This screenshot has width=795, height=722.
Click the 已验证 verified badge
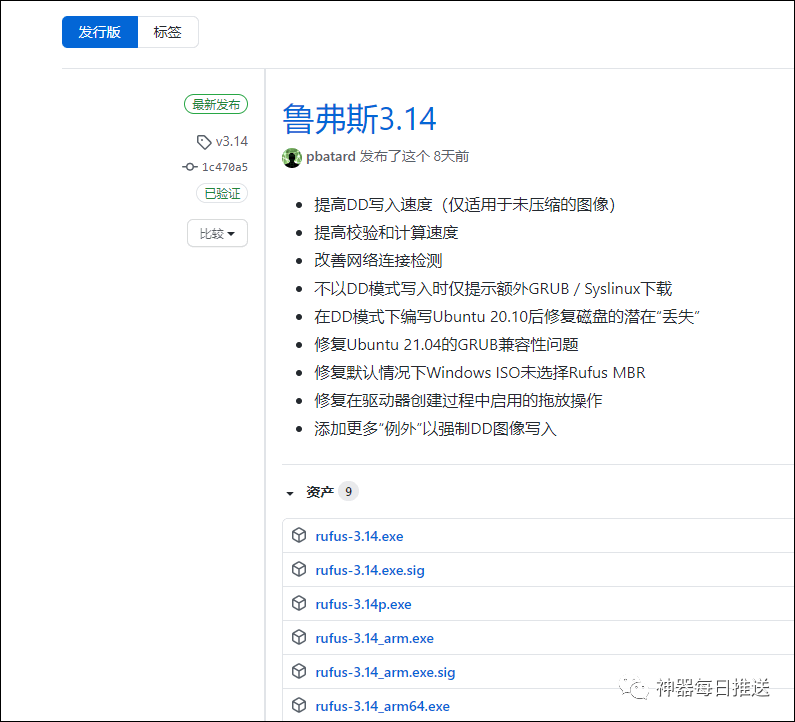pos(222,193)
